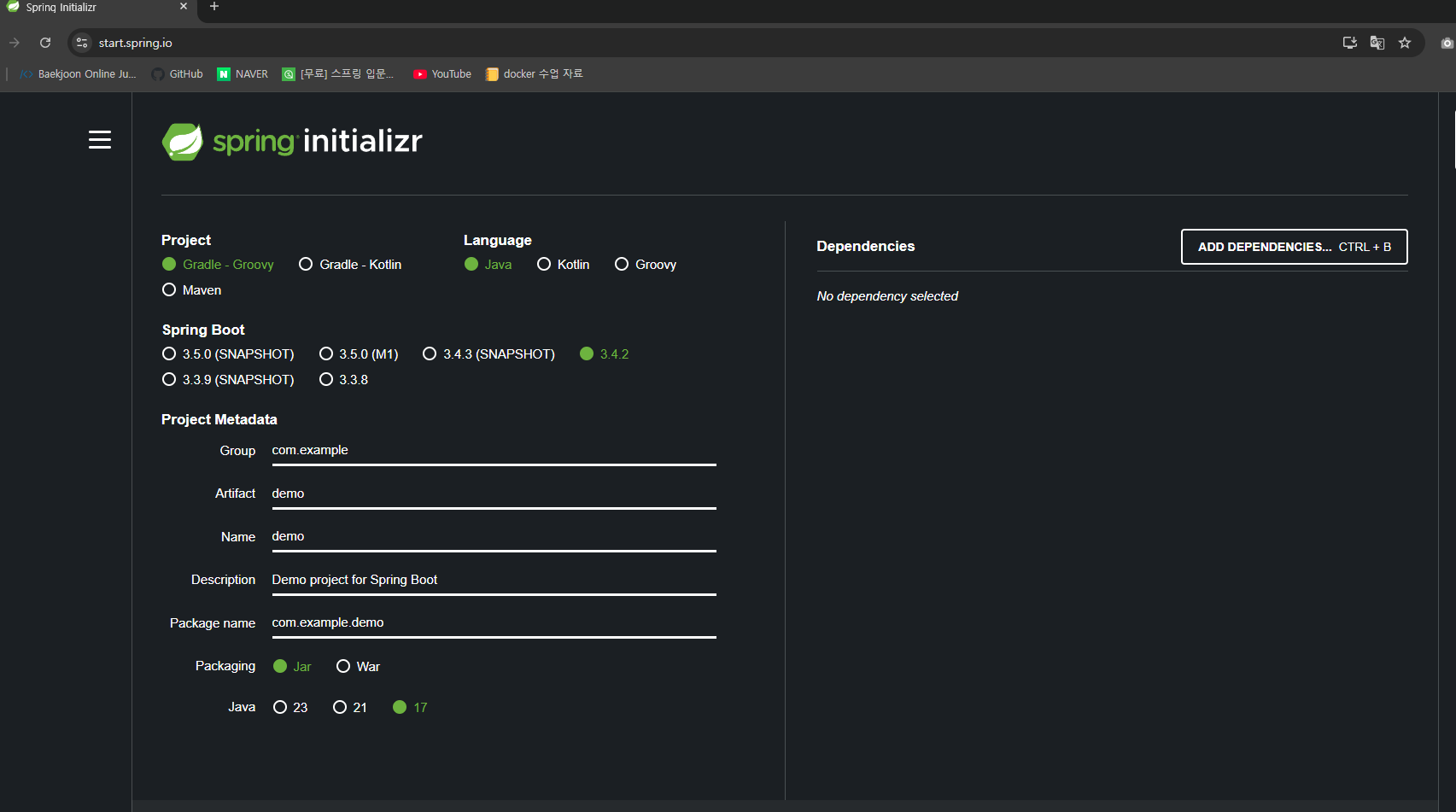
Task: Select Java version 17
Action: [410, 708]
